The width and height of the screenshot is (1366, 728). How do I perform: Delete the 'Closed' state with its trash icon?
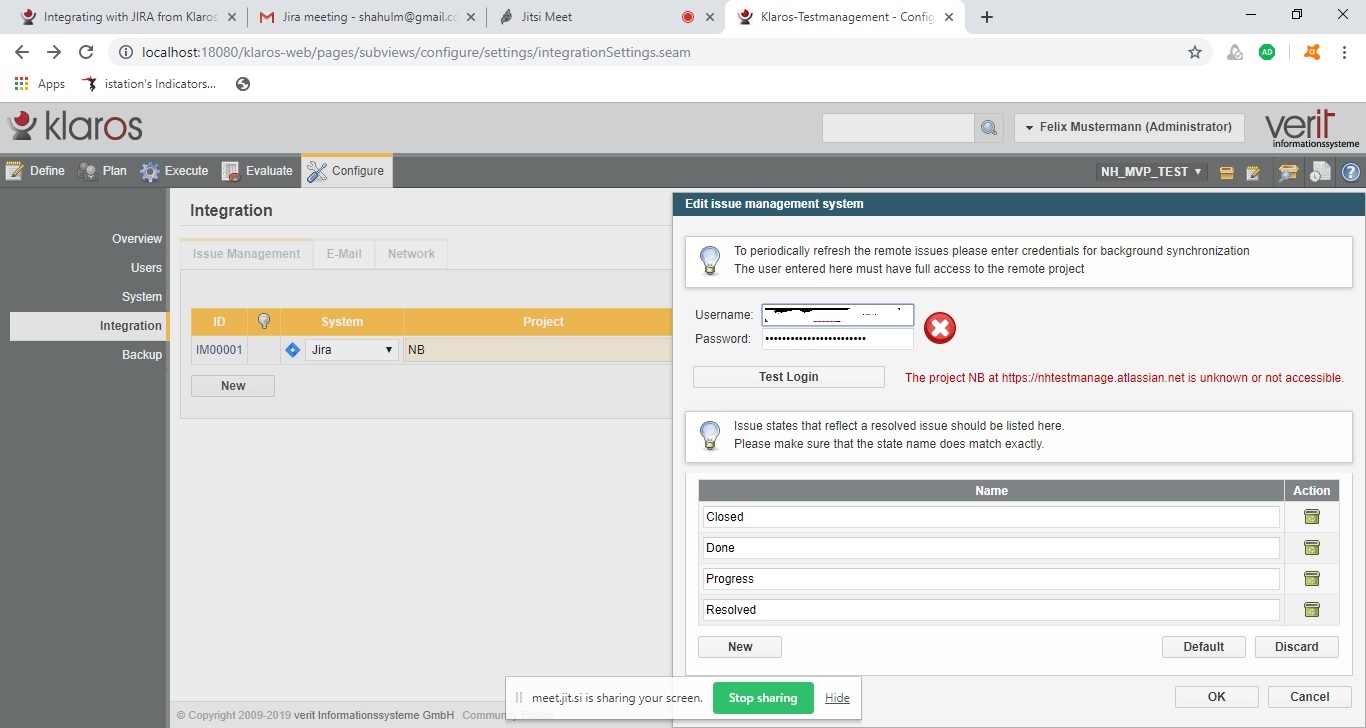pos(1311,517)
